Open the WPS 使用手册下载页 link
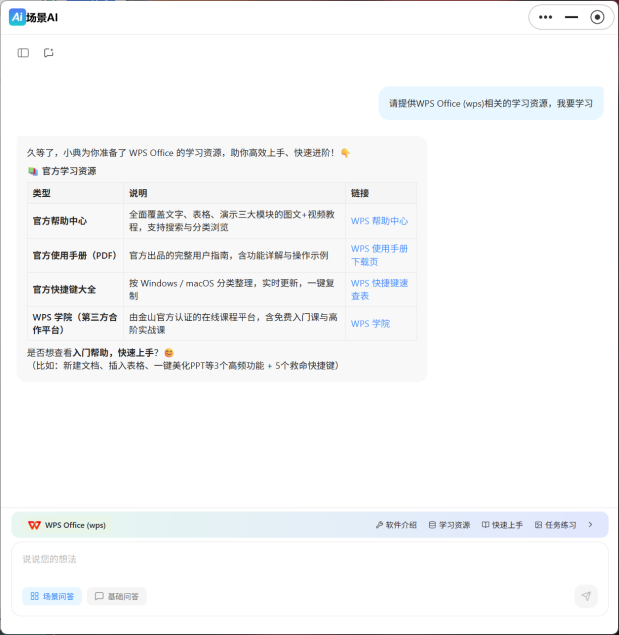This screenshot has height=635, width=619. pos(379,255)
